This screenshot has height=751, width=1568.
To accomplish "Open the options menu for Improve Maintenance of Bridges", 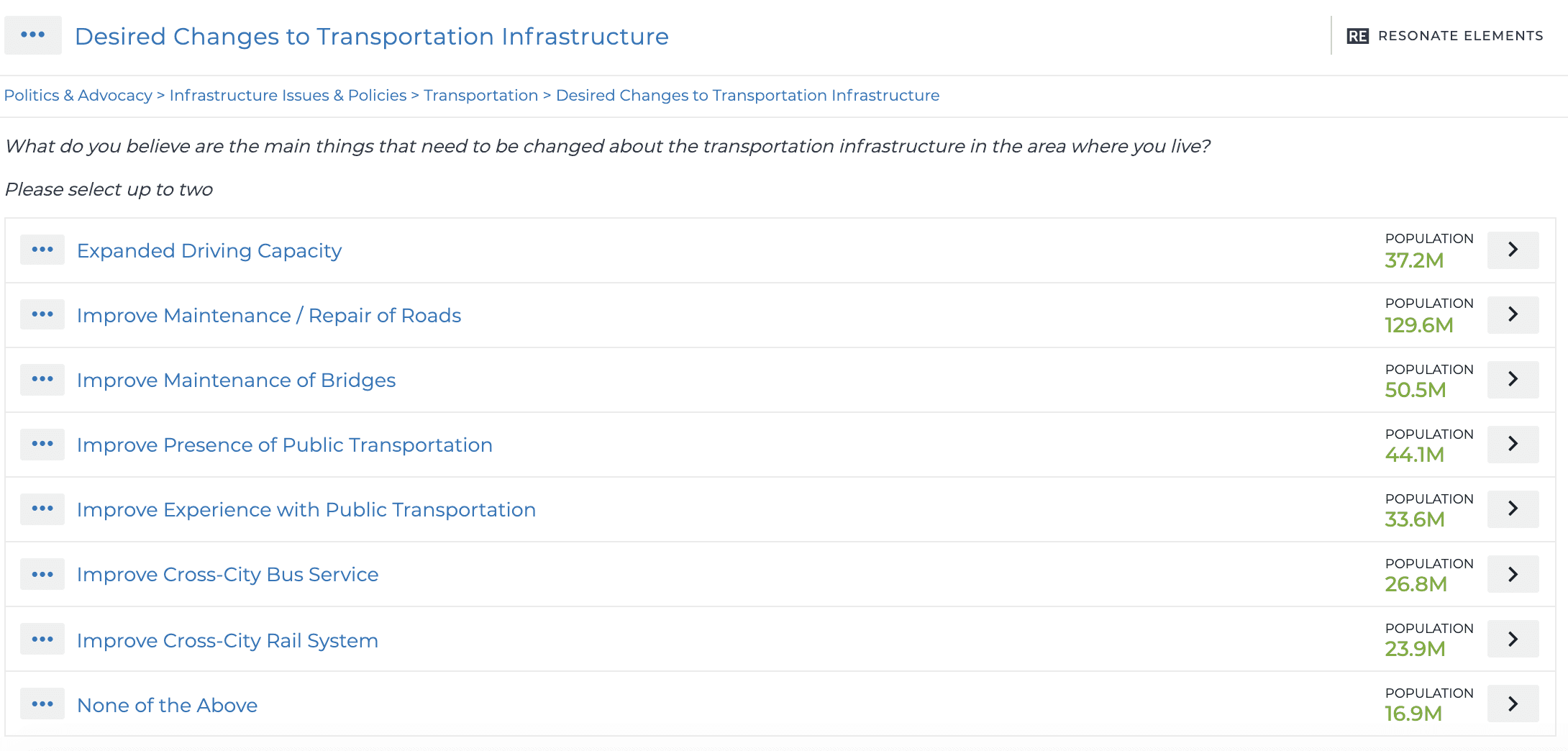I will [42, 379].
